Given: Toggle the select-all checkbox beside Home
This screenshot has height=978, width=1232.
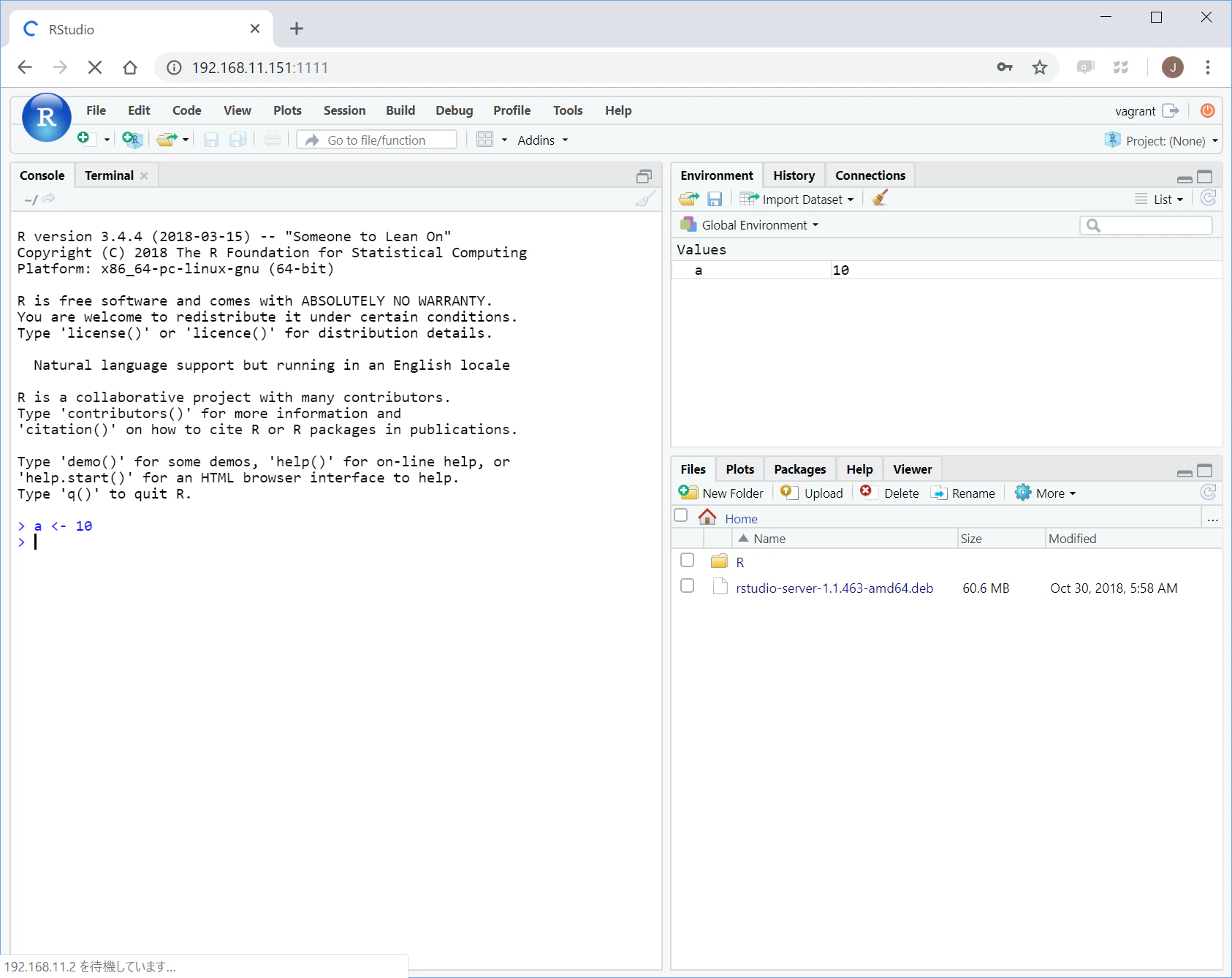Looking at the screenshot, I should [x=681, y=515].
